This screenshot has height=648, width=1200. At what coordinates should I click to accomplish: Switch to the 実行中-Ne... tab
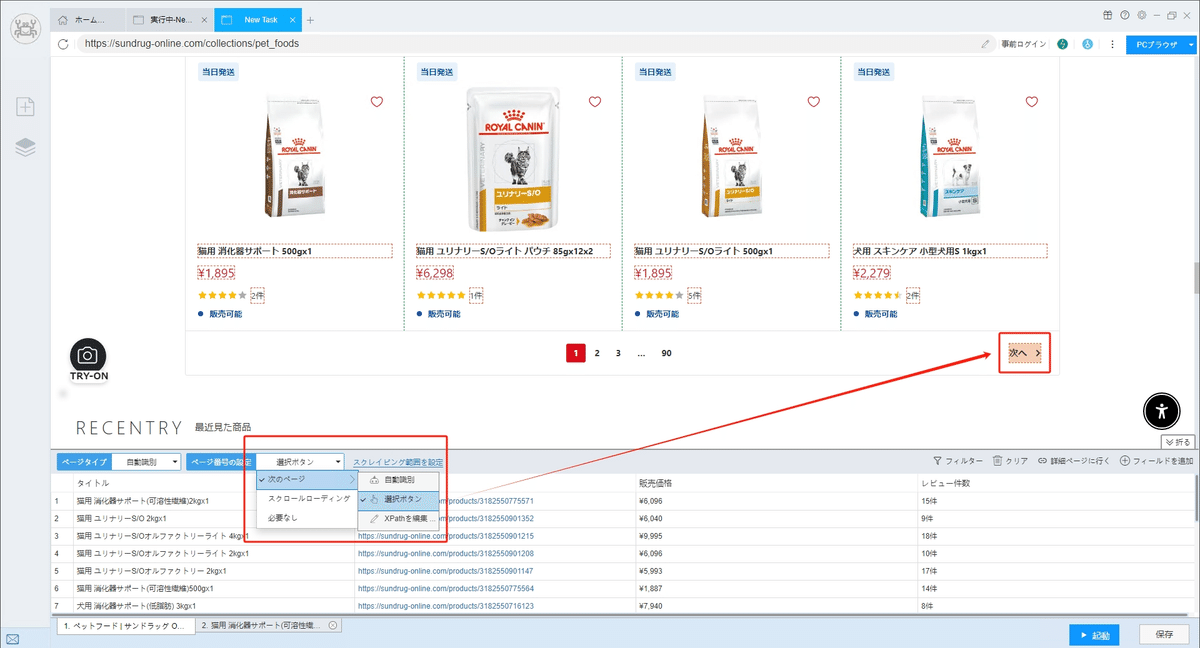[x=170, y=20]
